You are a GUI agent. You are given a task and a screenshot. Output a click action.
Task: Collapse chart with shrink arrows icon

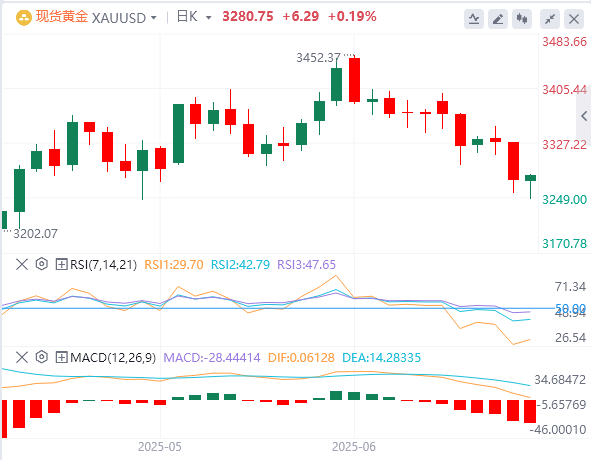point(550,18)
